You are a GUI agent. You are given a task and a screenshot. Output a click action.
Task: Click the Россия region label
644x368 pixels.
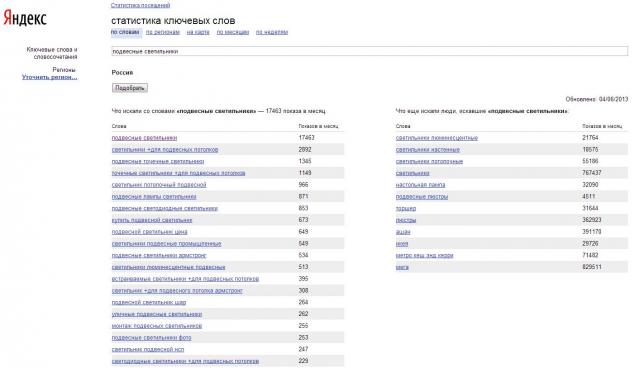coord(122,73)
